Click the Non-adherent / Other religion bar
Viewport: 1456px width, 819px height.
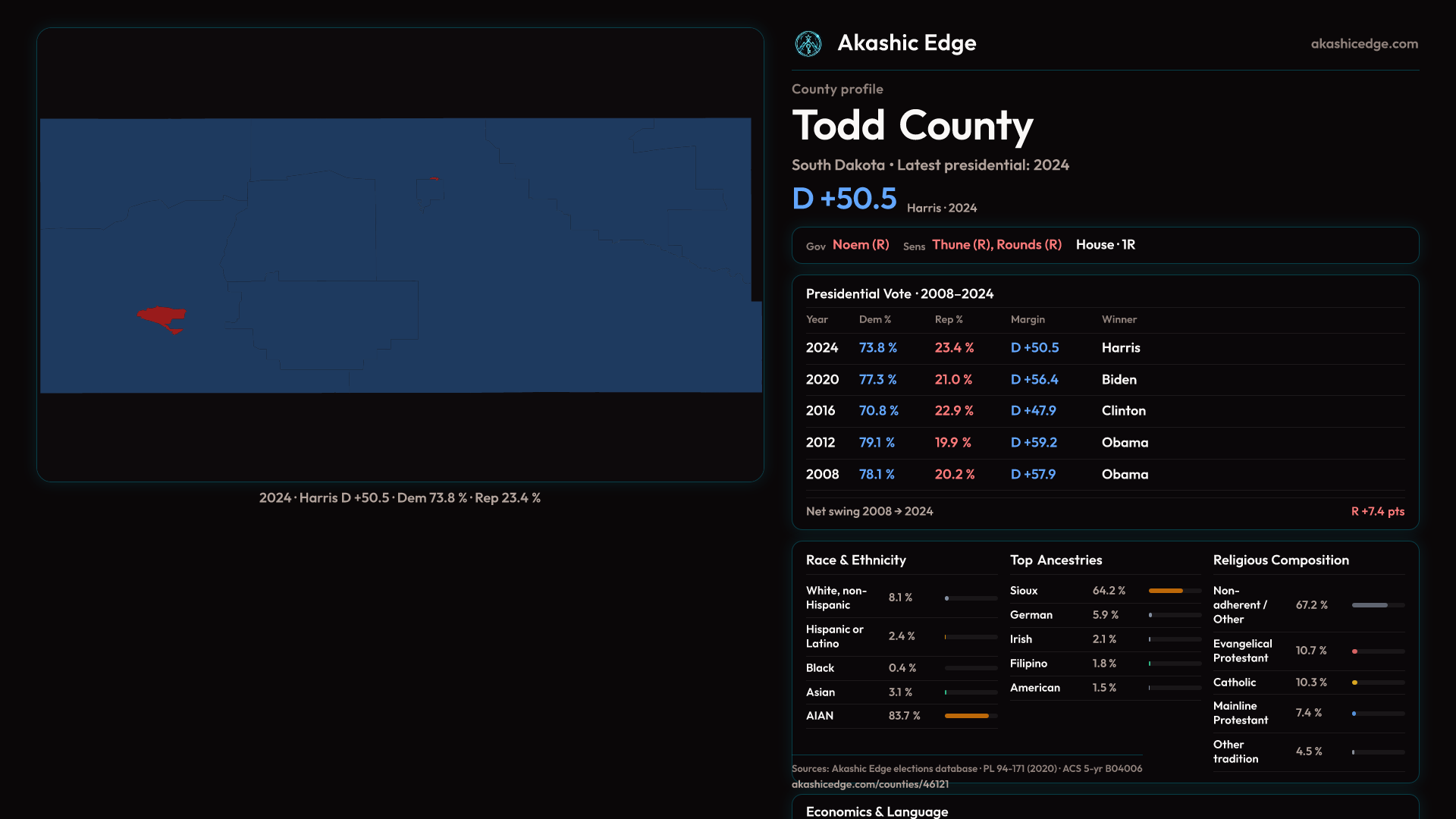pos(1370,605)
